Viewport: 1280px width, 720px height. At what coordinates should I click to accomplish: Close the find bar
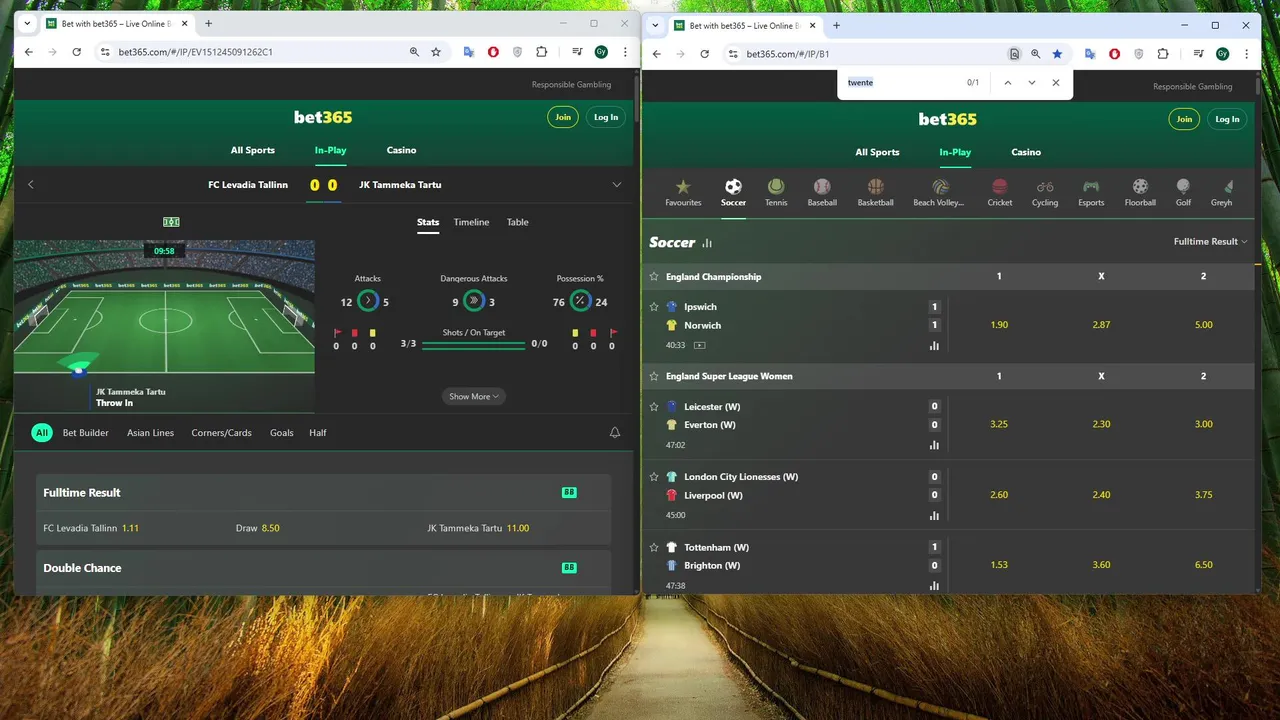coord(1056,82)
